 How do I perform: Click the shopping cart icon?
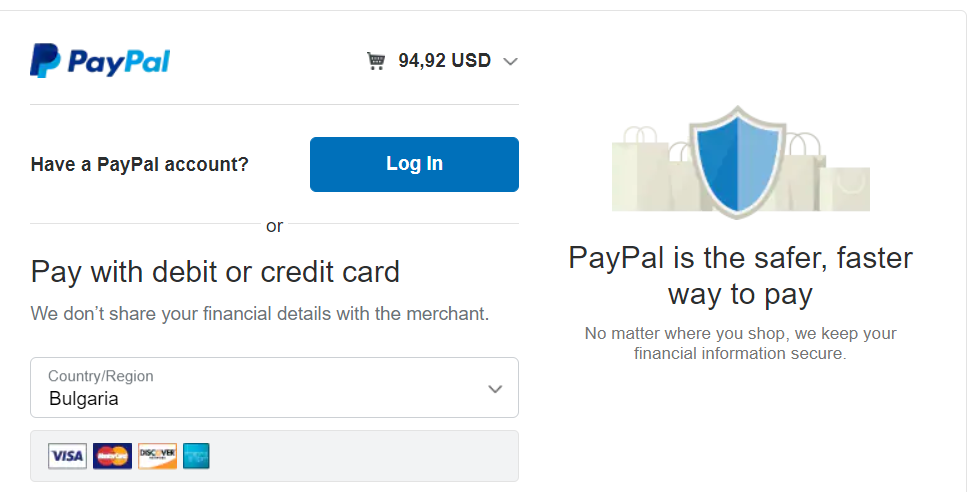pos(376,61)
